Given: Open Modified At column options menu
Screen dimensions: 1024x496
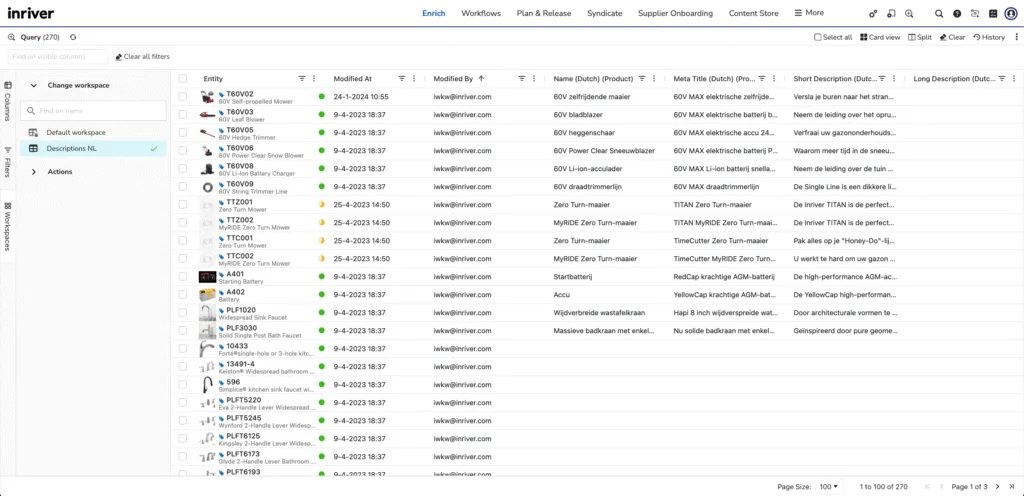Looking at the screenshot, I should [414, 78].
